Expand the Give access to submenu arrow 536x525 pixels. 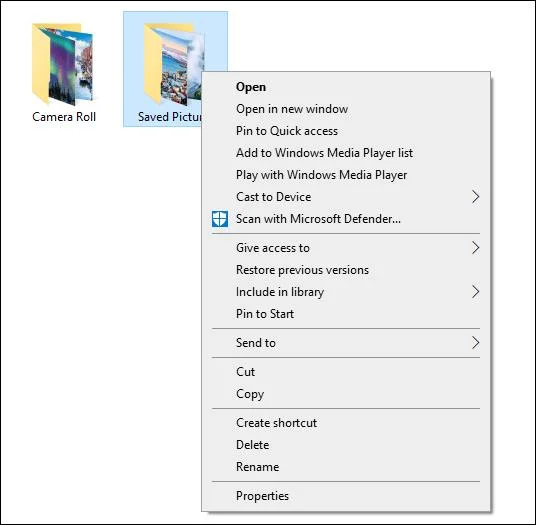click(x=475, y=248)
